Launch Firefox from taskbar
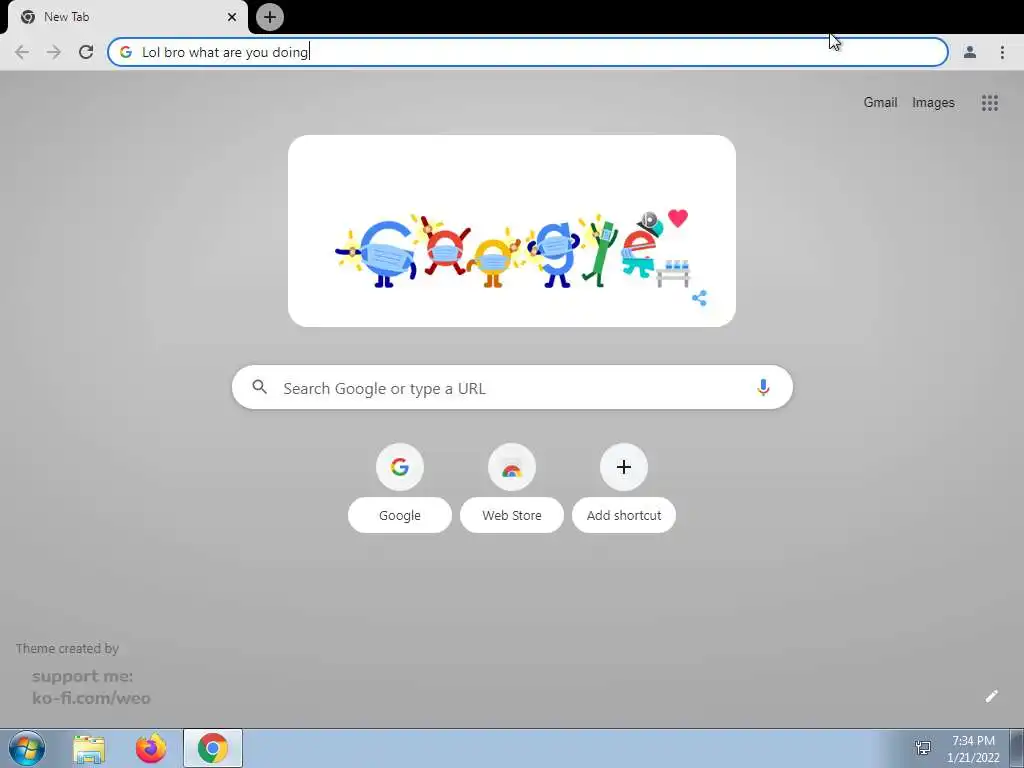Image resolution: width=1024 pixels, height=768 pixels. [x=151, y=748]
